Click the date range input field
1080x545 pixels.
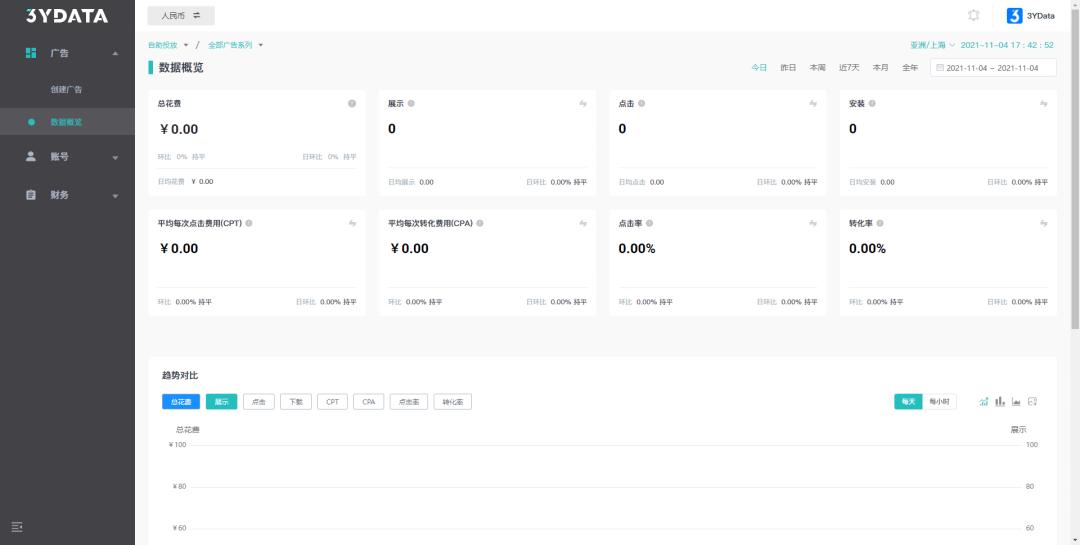click(992, 68)
